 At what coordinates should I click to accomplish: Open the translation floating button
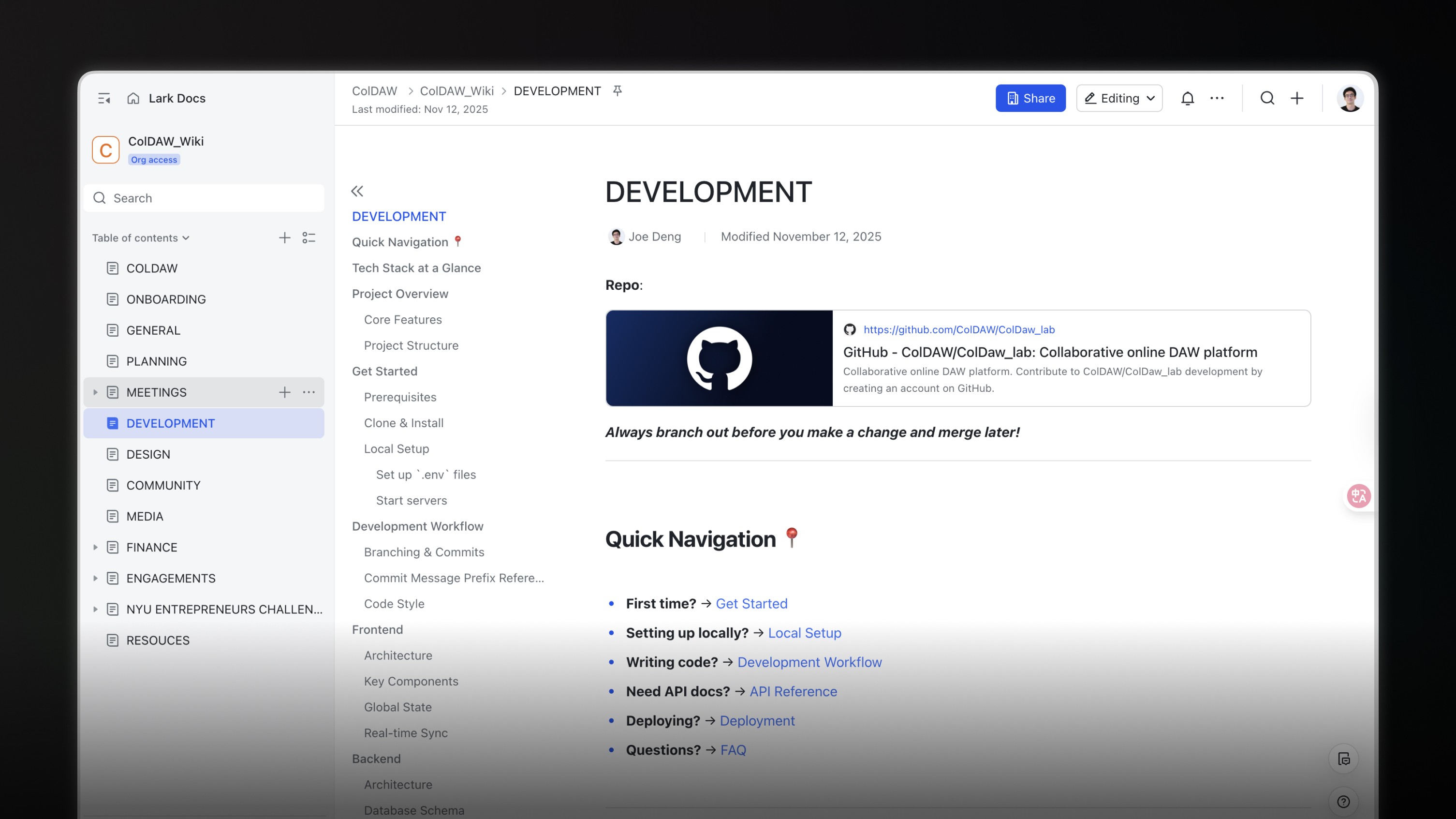pos(1358,496)
